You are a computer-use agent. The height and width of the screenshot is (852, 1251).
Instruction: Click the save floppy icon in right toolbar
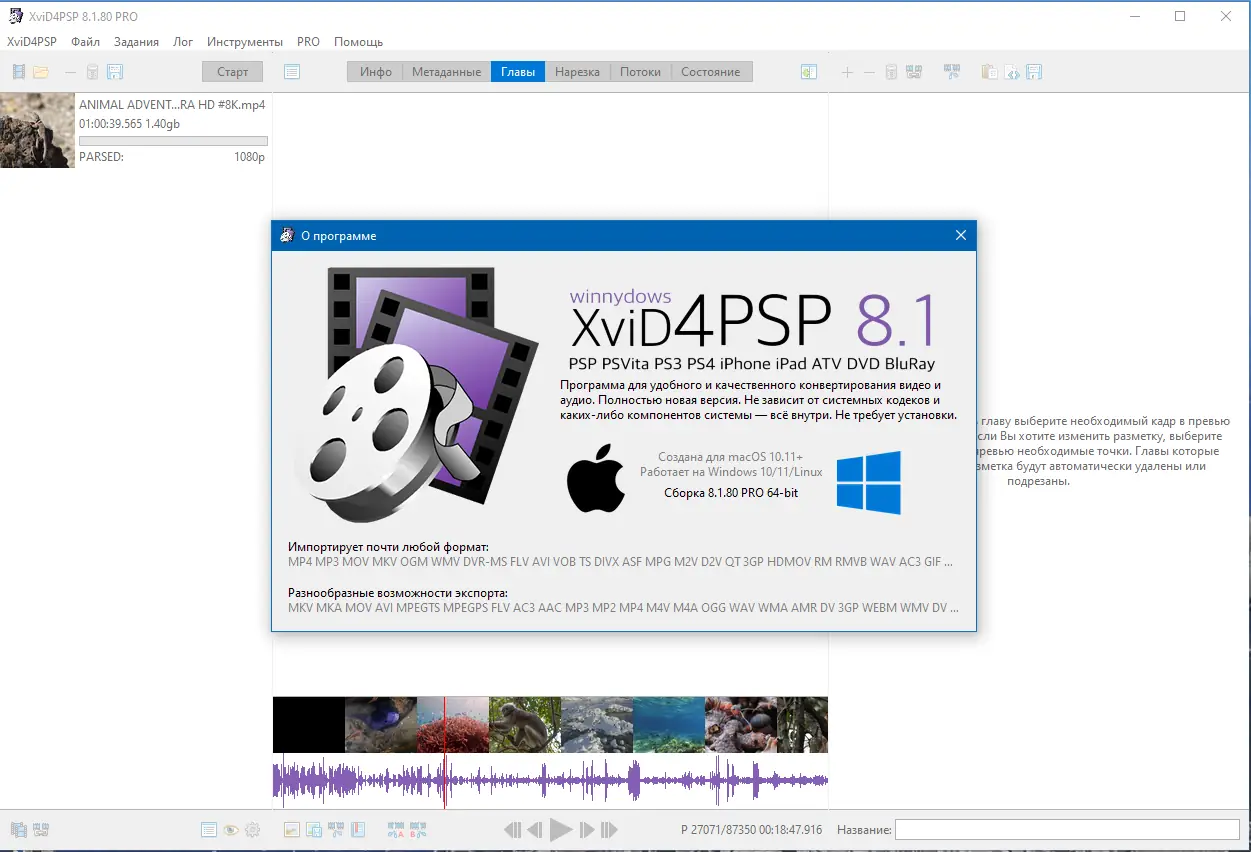click(1035, 72)
